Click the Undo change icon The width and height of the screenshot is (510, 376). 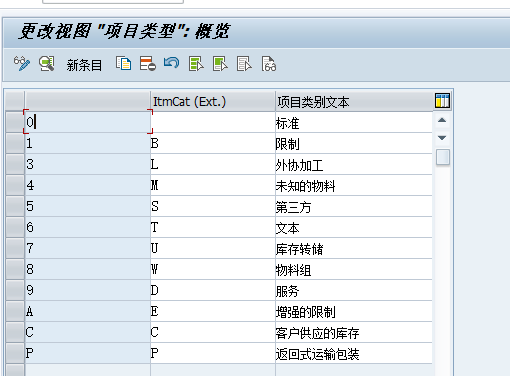point(172,63)
